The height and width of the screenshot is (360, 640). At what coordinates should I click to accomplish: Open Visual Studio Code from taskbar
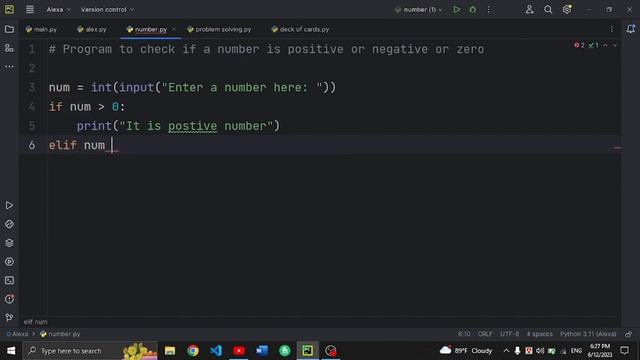coord(216,351)
